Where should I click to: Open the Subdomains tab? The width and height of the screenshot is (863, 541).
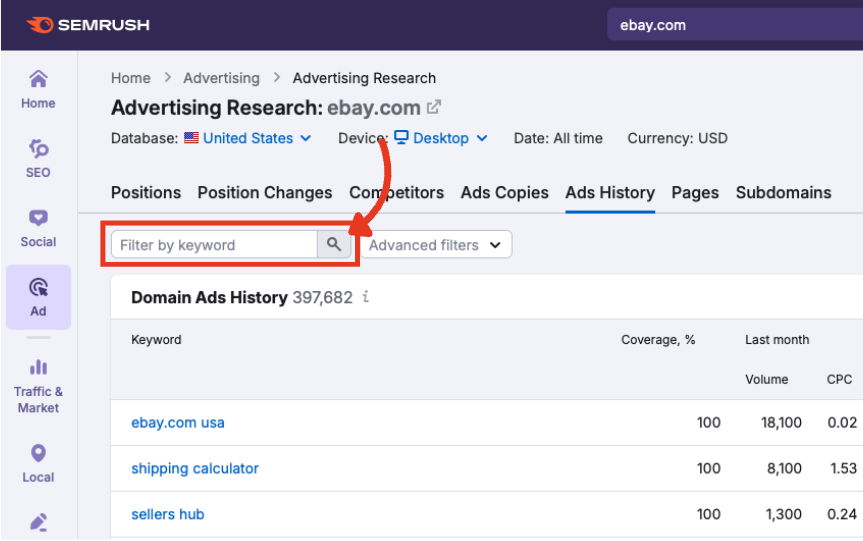pos(783,193)
